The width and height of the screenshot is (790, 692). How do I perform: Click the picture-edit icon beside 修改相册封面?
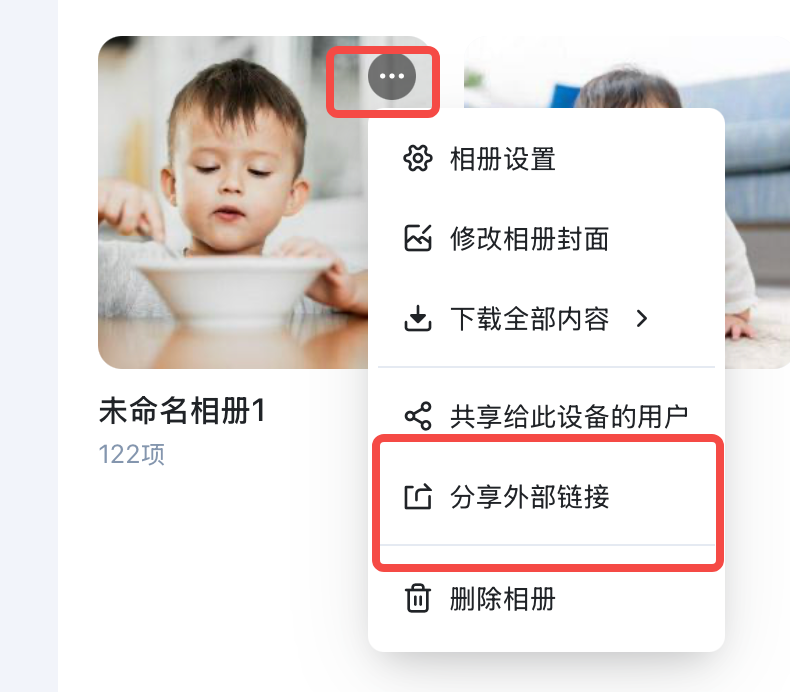pos(418,238)
